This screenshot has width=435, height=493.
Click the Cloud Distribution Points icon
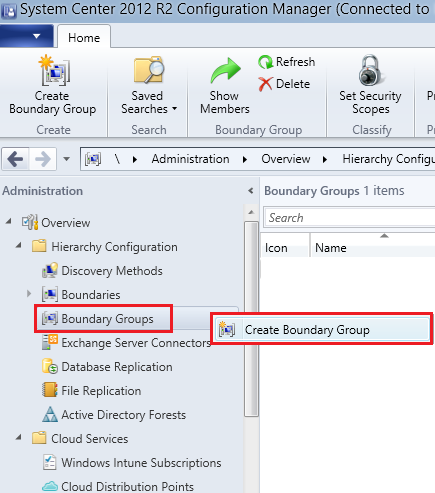(50, 486)
